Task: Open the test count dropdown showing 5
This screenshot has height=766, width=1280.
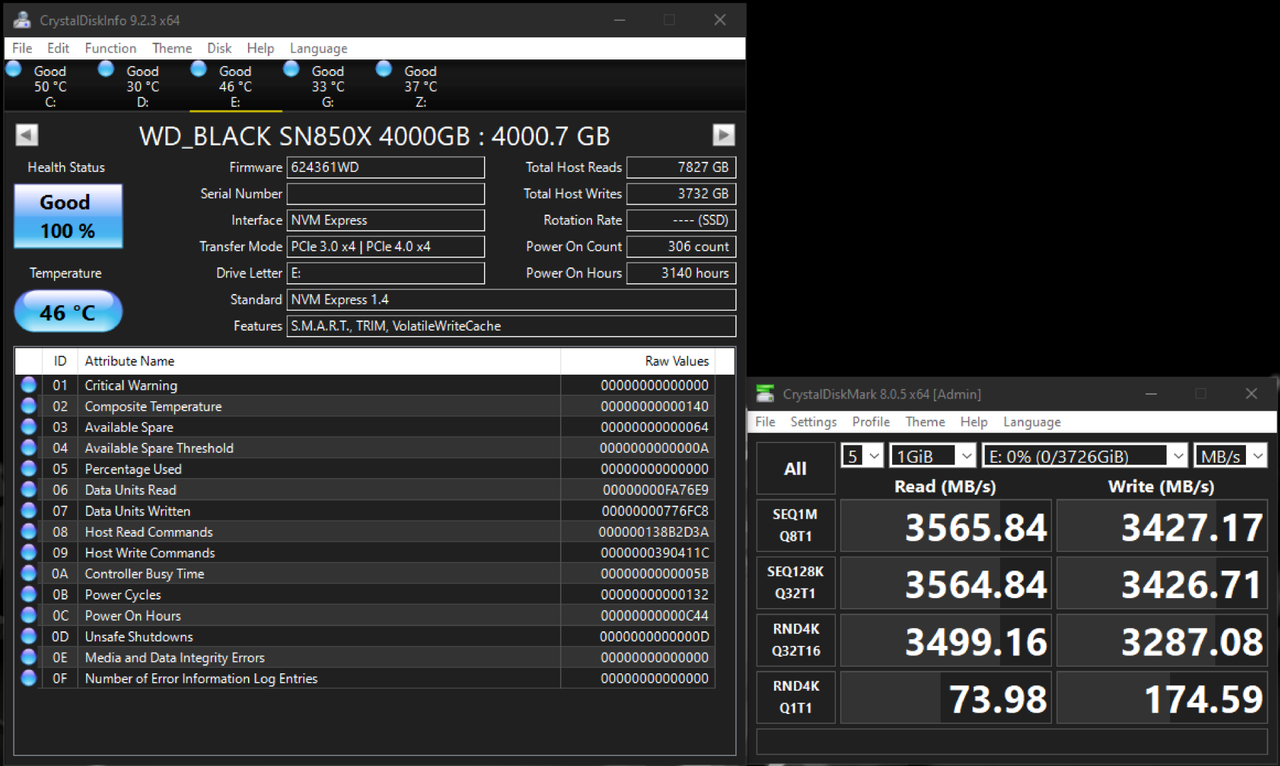Action: 862,456
